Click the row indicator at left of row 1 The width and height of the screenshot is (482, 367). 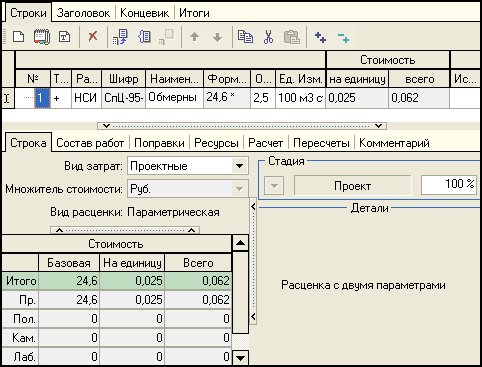click(7, 98)
